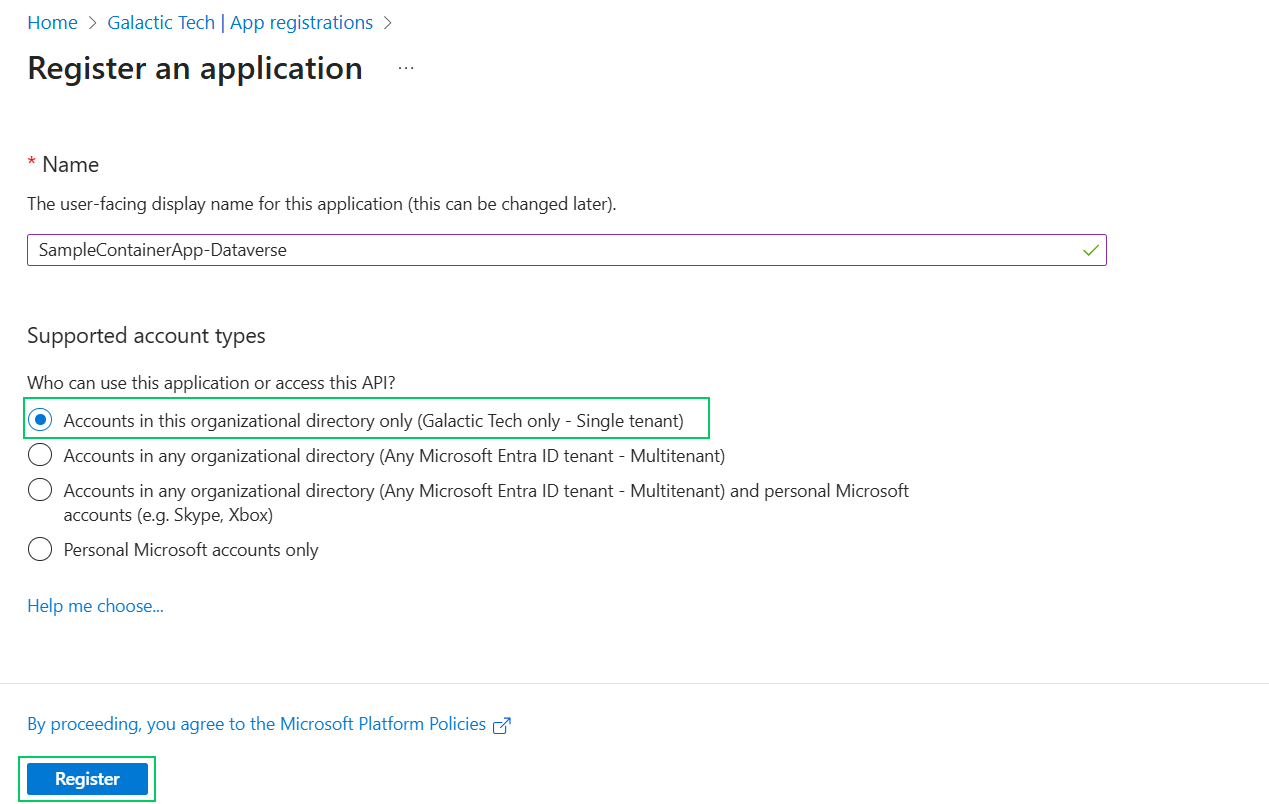Open the Help me choose link
The width and height of the screenshot is (1269, 804).
click(x=95, y=606)
